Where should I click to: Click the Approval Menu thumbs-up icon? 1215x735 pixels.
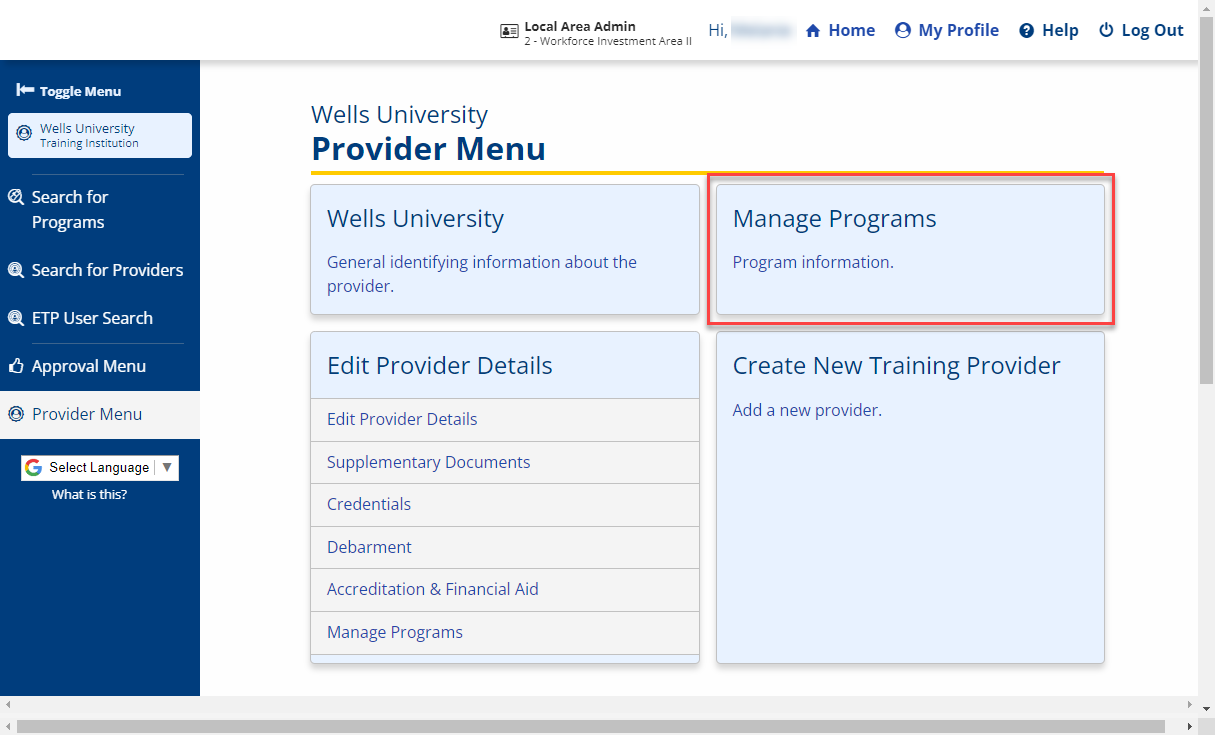point(16,367)
